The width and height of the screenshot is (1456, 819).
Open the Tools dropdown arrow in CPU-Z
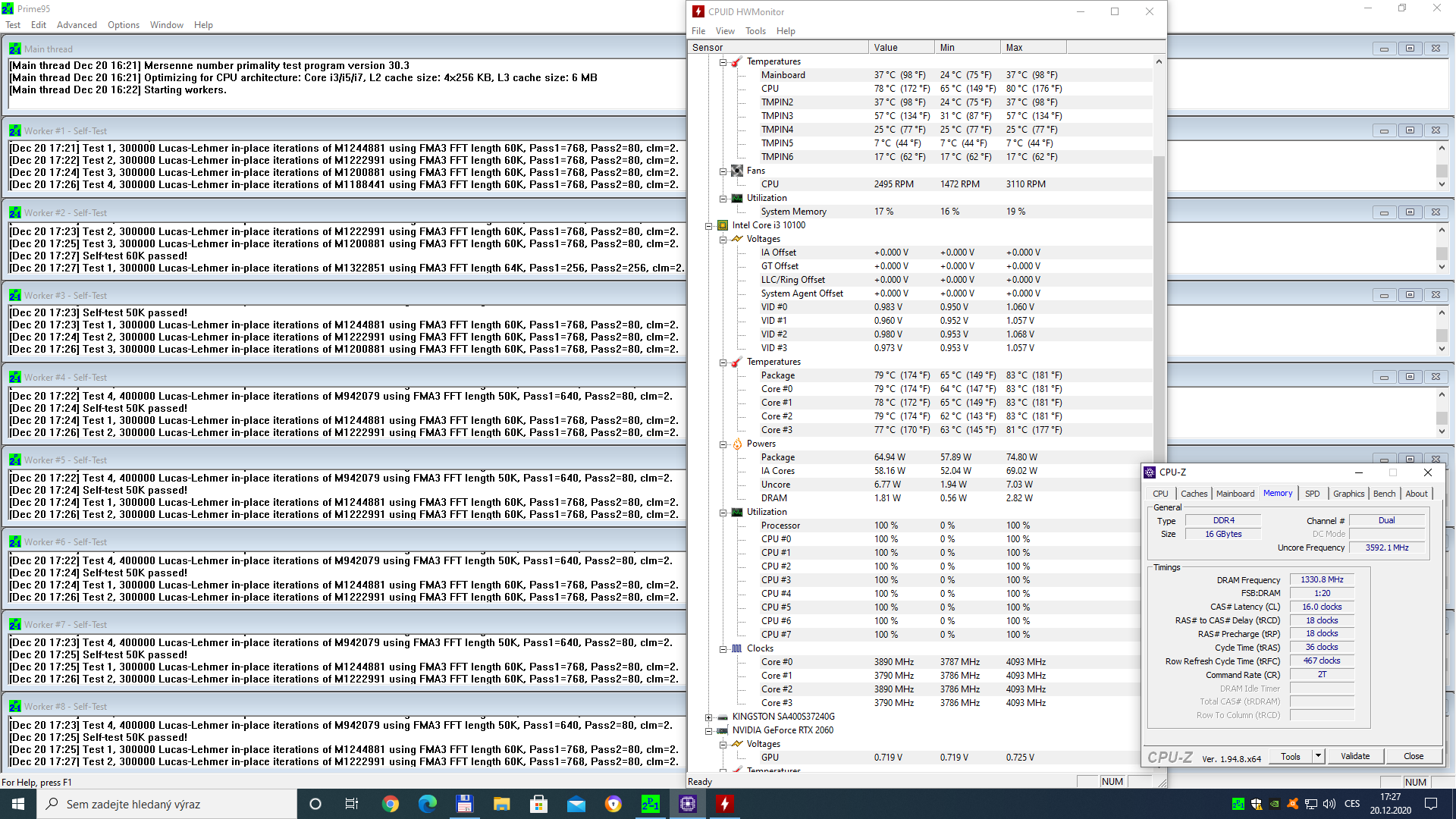1318,756
